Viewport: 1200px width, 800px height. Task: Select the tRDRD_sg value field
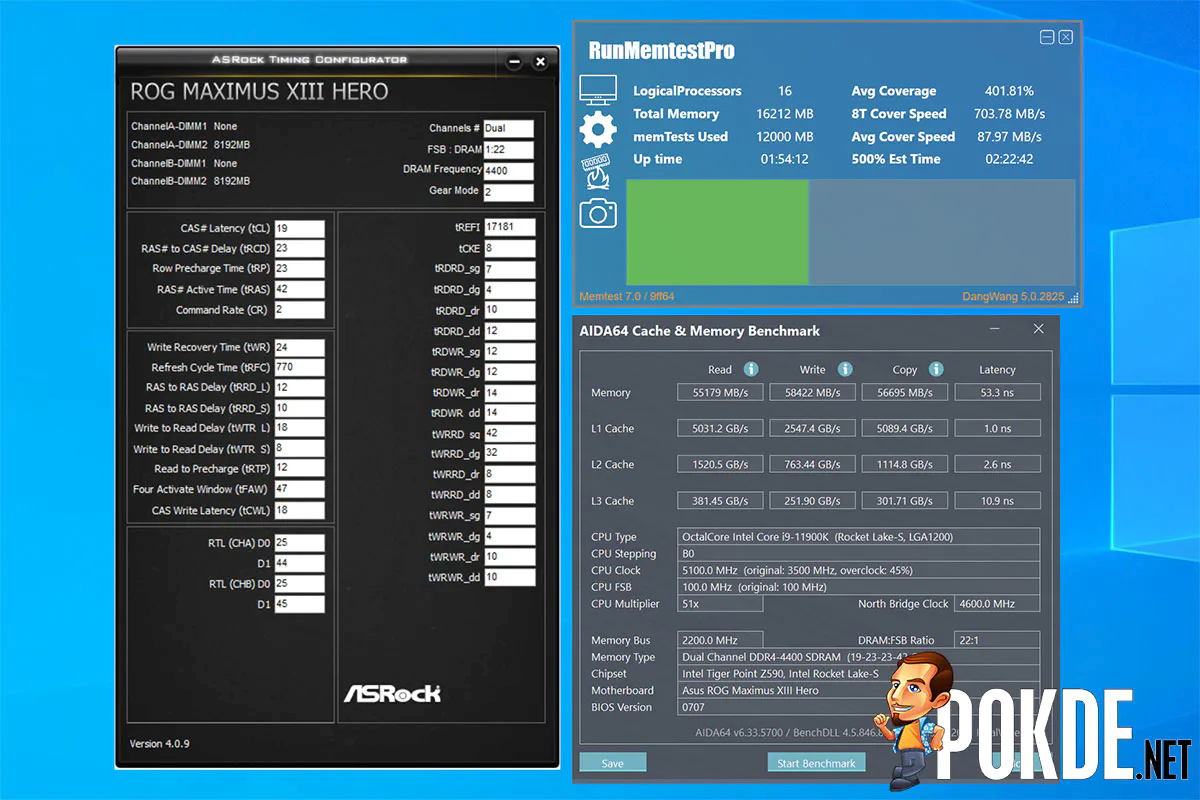(x=510, y=270)
